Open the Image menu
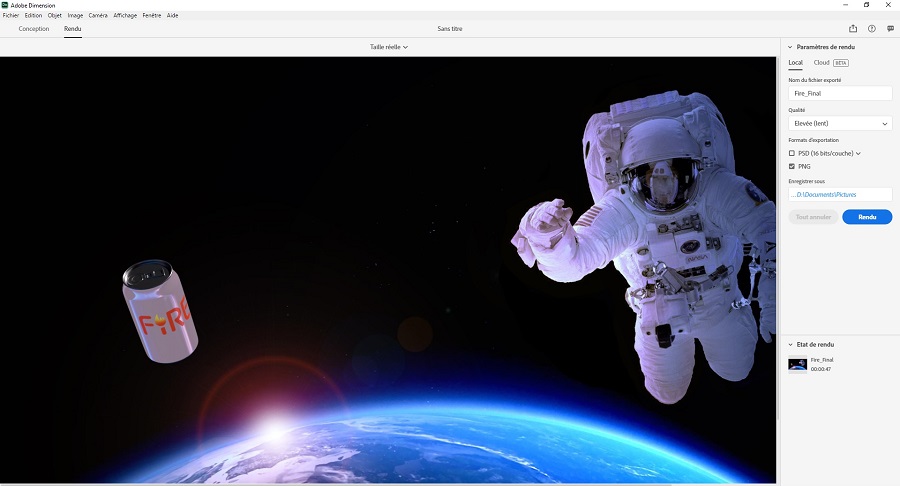 click(75, 15)
